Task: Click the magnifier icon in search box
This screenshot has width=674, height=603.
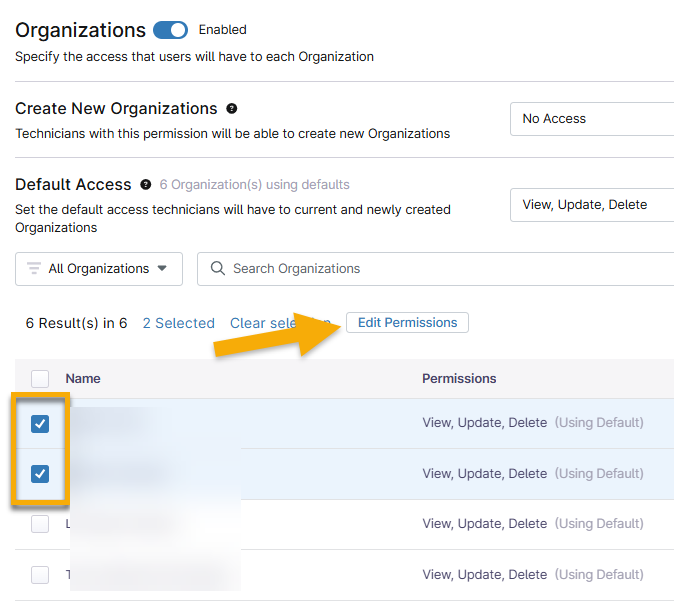Action: click(218, 269)
